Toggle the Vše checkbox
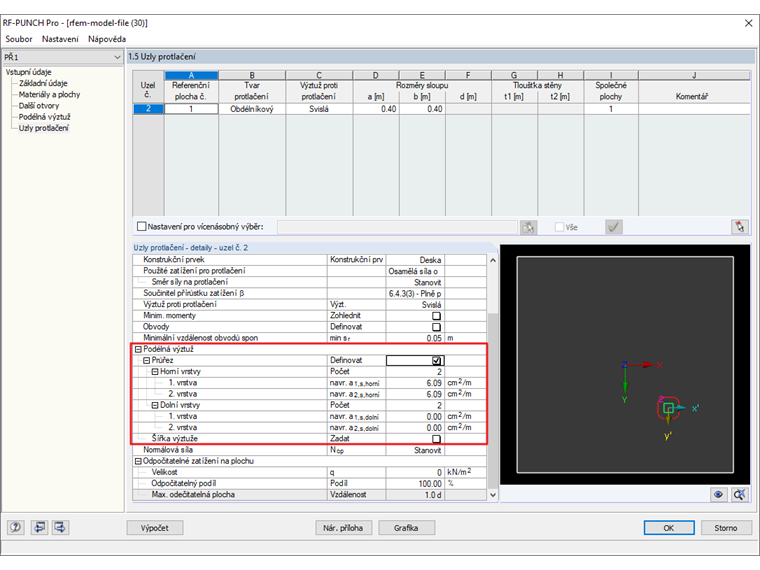Image resolution: width=760 pixels, height=570 pixels. tap(559, 227)
